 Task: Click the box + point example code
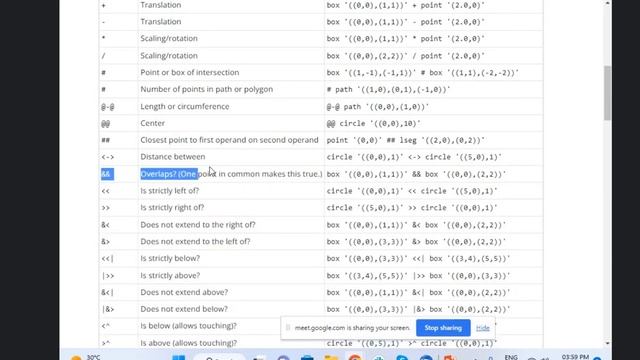pyautogui.click(x=406, y=5)
